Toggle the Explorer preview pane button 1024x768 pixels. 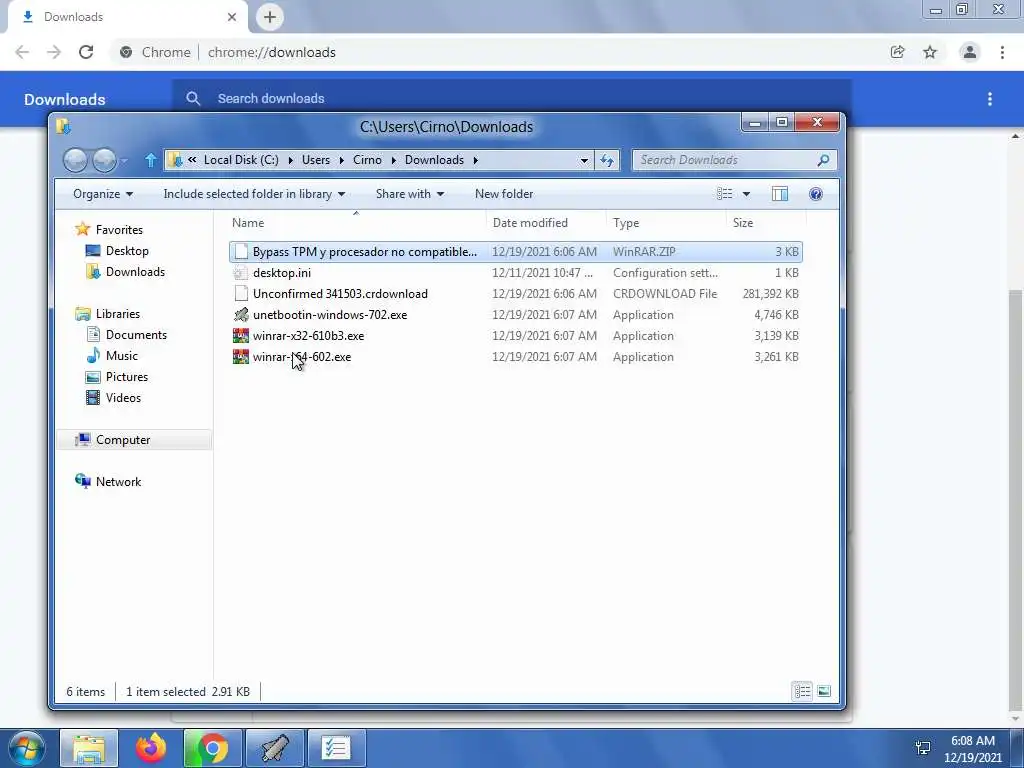[780, 194]
